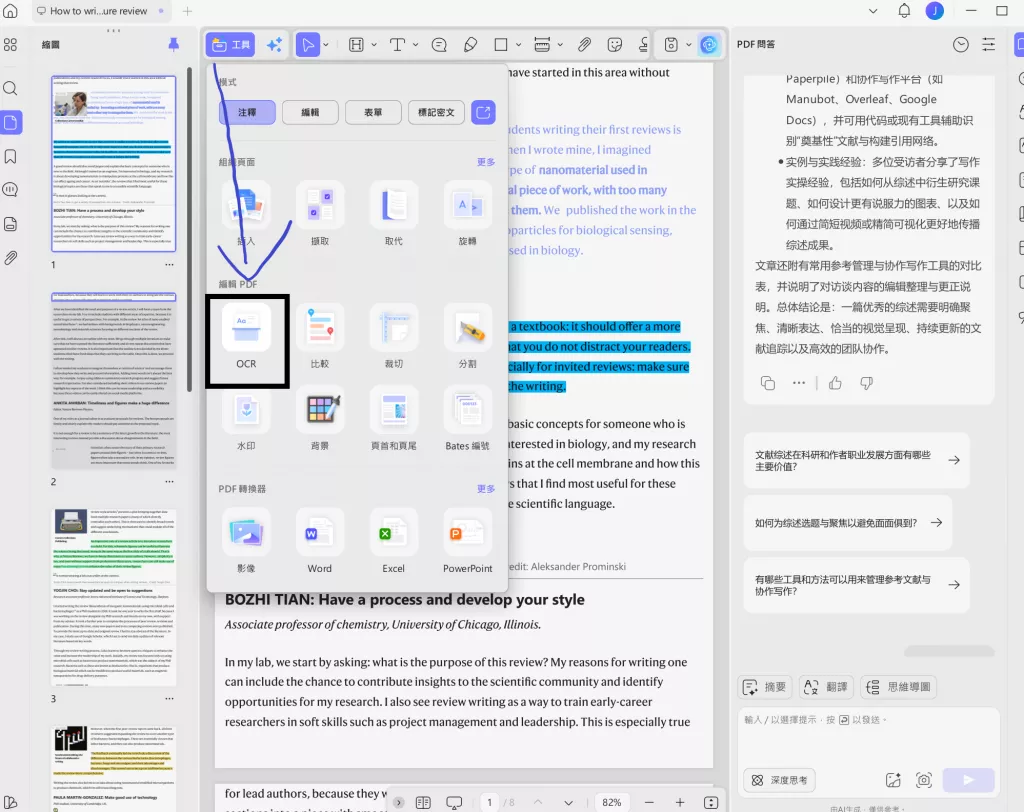Image resolution: width=1024 pixels, height=812 pixels.
Task: Convert PDF to PowerPoint
Action: point(468,542)
